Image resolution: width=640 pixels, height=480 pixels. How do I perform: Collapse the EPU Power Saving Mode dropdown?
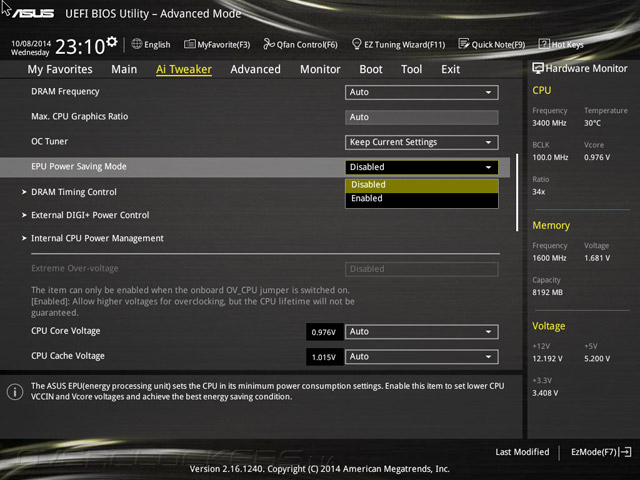pos(422,167)
